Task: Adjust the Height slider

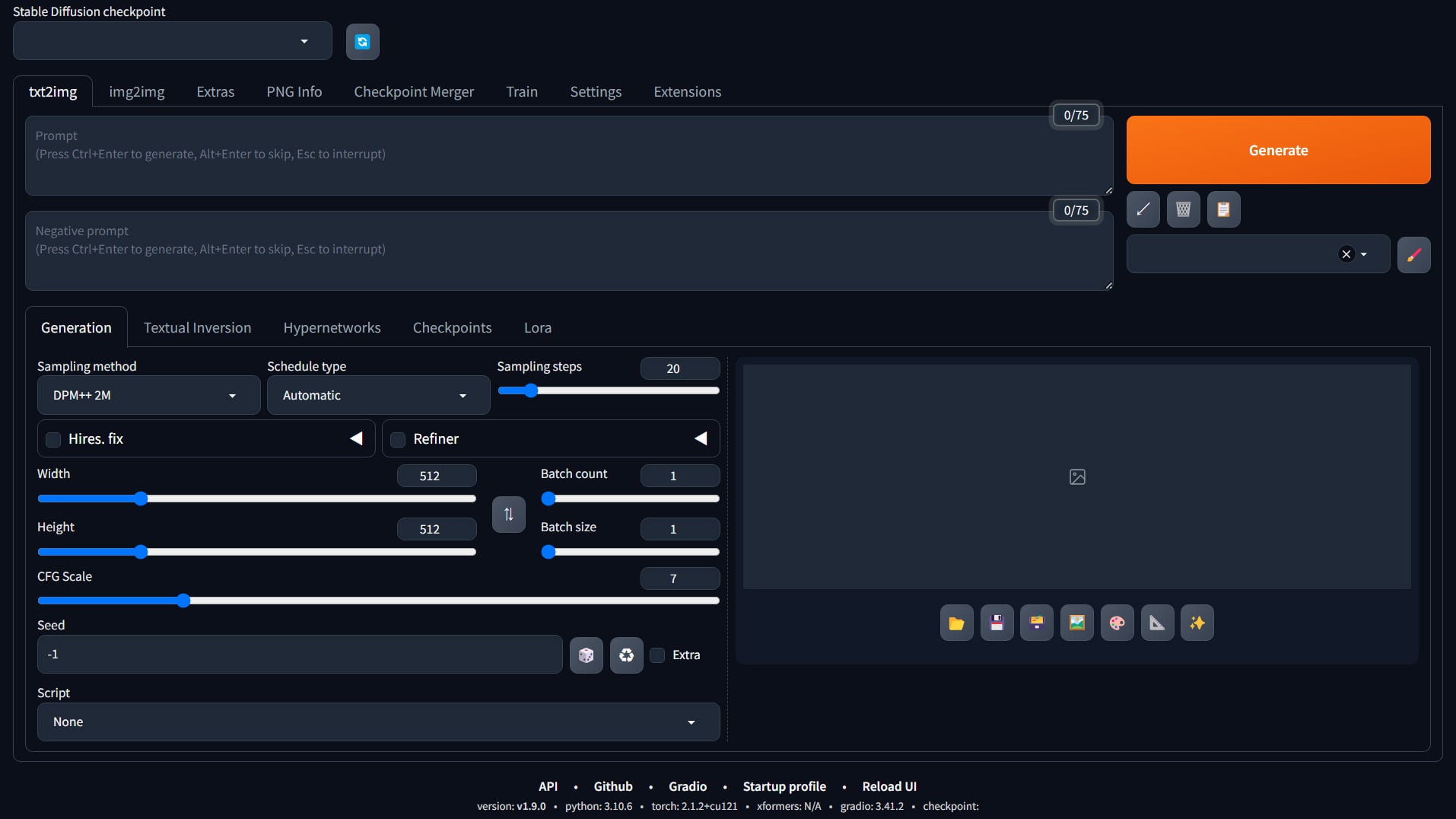Action: coord(257,552)
